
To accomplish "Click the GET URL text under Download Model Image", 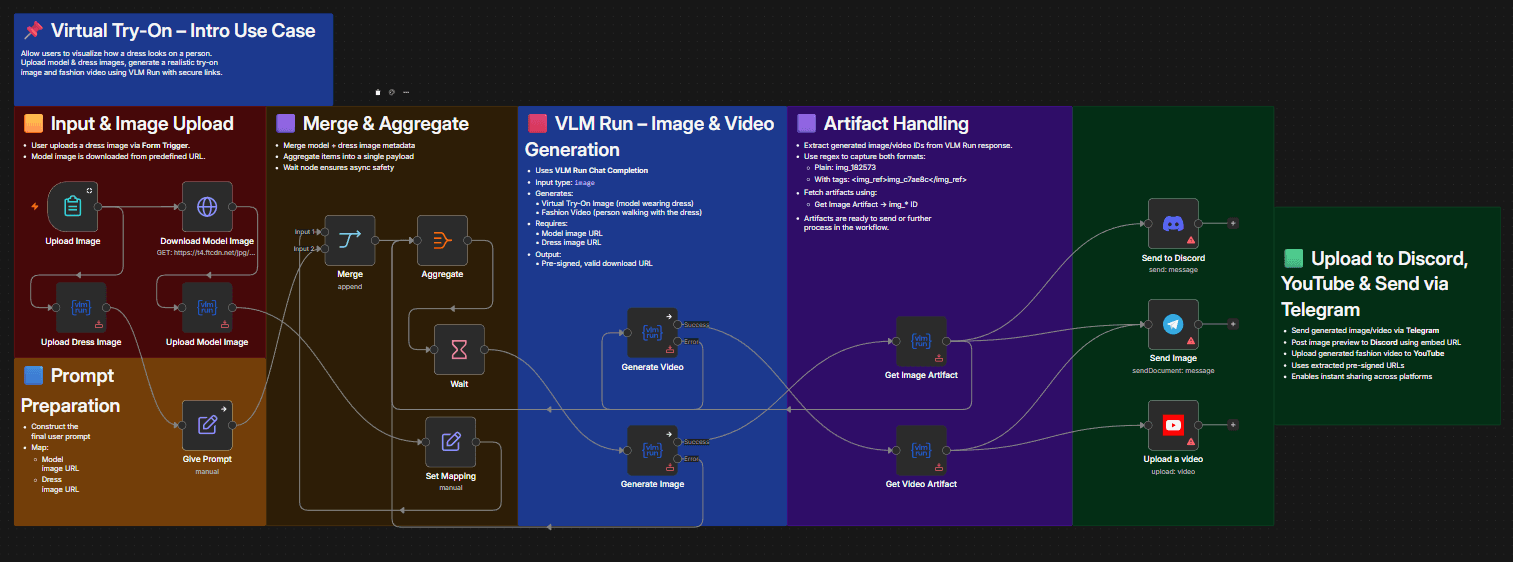I will tap(207, 253).
